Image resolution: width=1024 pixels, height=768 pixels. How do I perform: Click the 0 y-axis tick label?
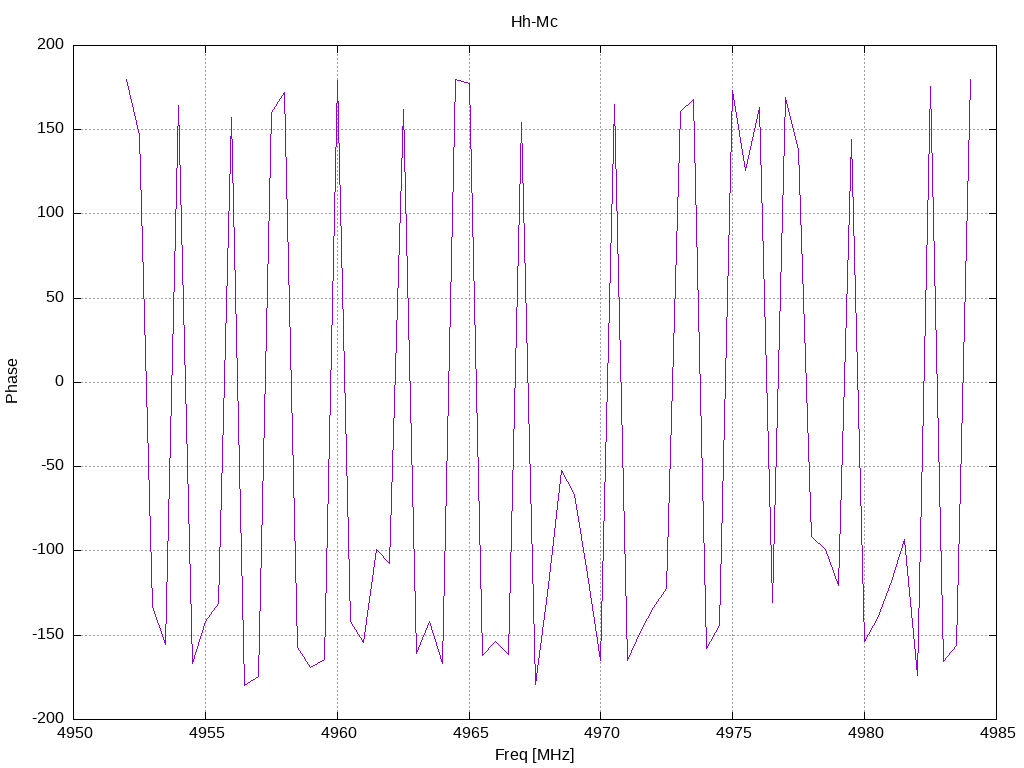(59, 381)
